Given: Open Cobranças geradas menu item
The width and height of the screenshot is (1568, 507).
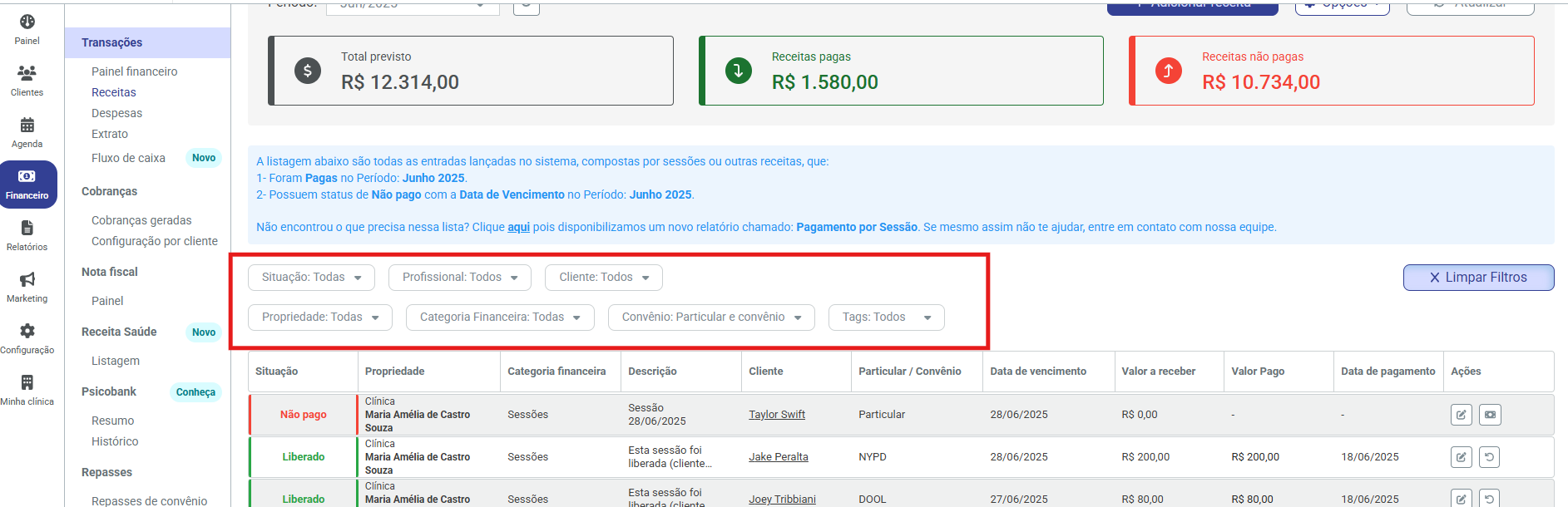Looking at the screenshot, I should 141,220.
